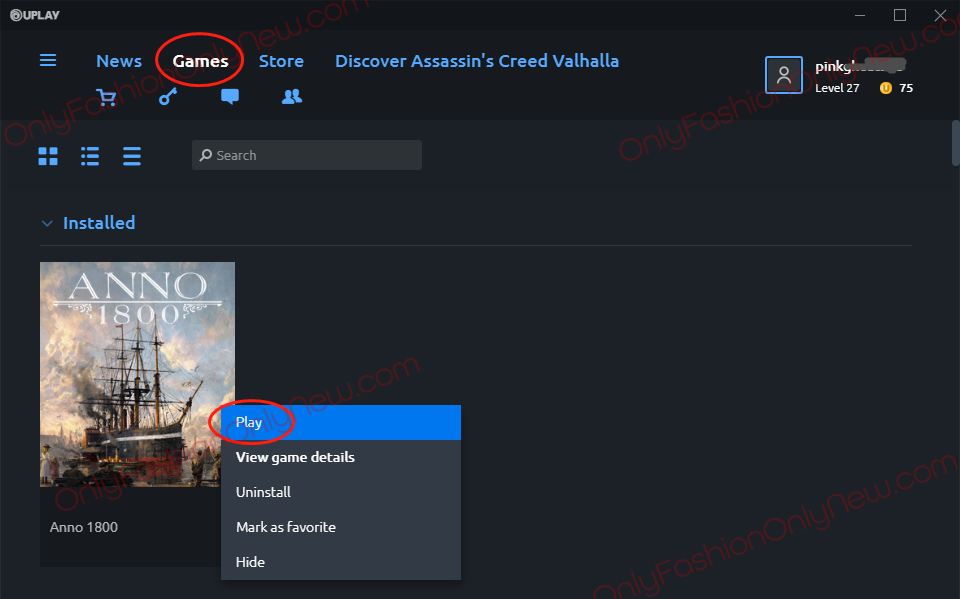Focus the Search games field
Image resolution: width=960 pixels, height=599 pixels.
tap(307, 155)
